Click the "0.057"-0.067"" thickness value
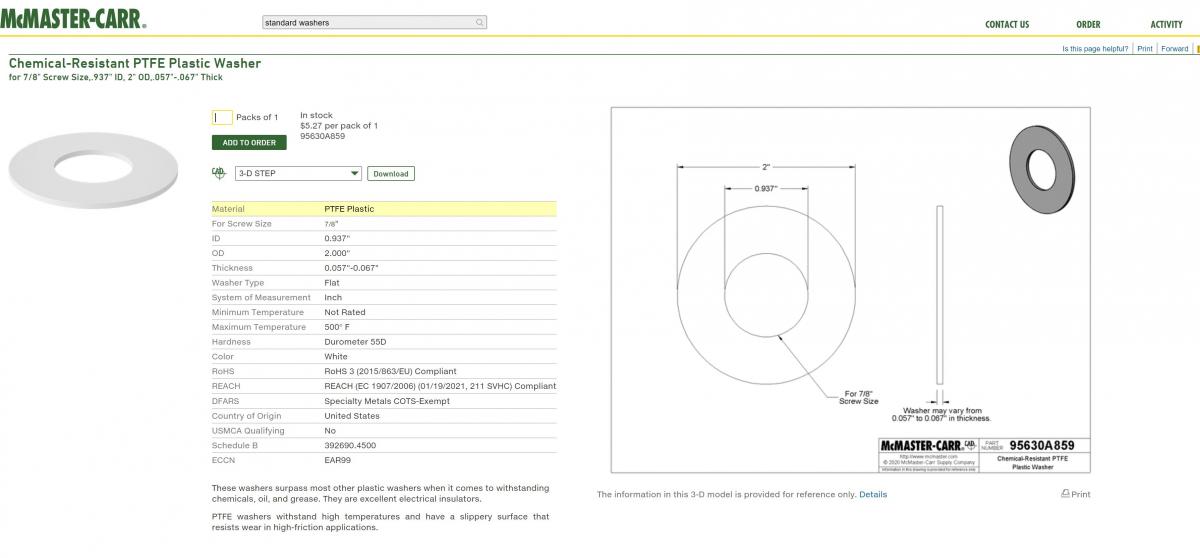This screenshot has height=558, width=1200. tap(351, 268)
